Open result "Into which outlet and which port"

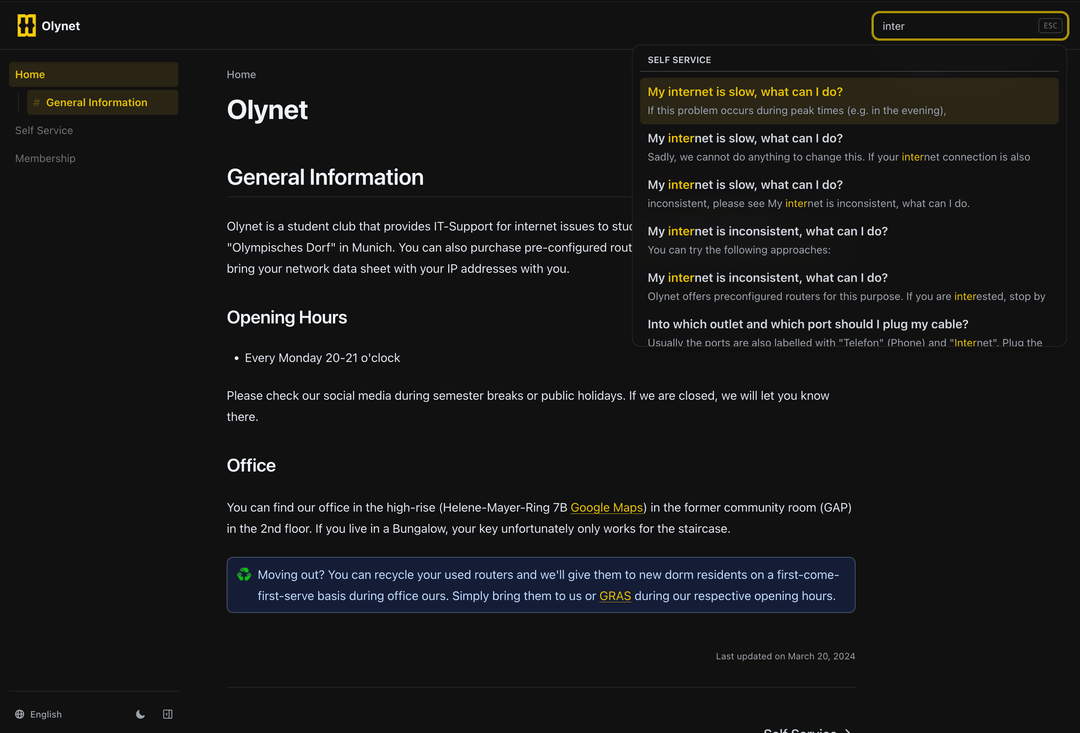pyautogui.click(x=849, y=329)
